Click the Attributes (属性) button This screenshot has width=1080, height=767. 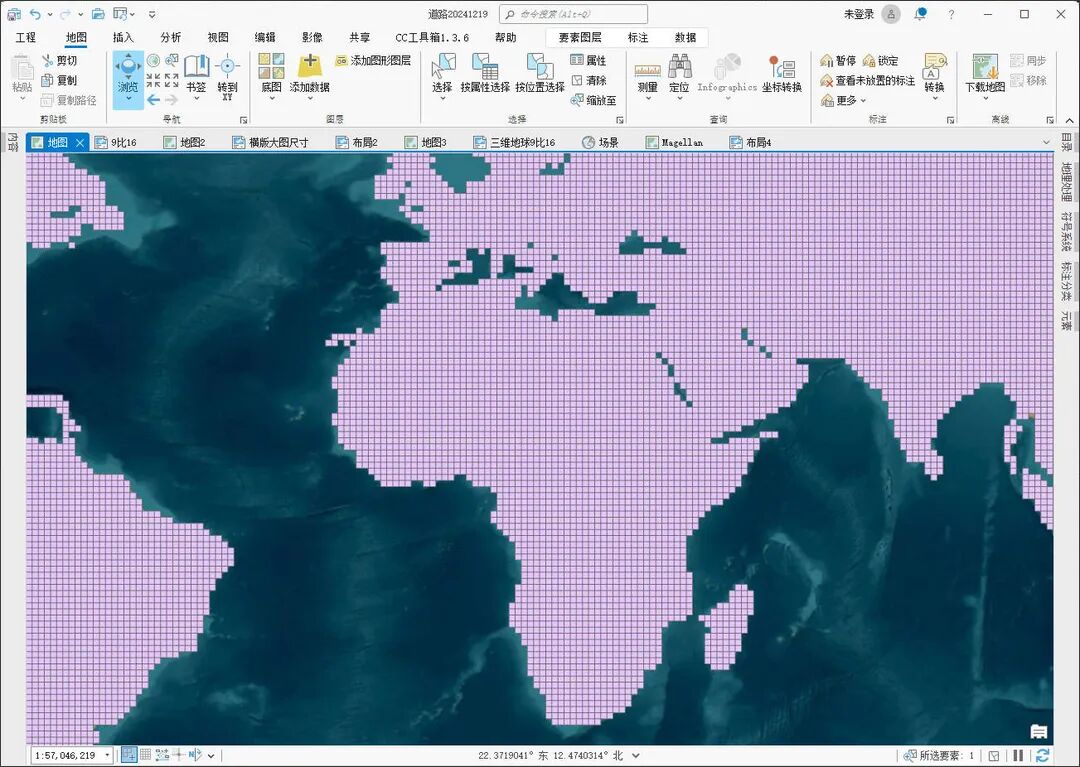pyautogui.click(x=588, y=61)
